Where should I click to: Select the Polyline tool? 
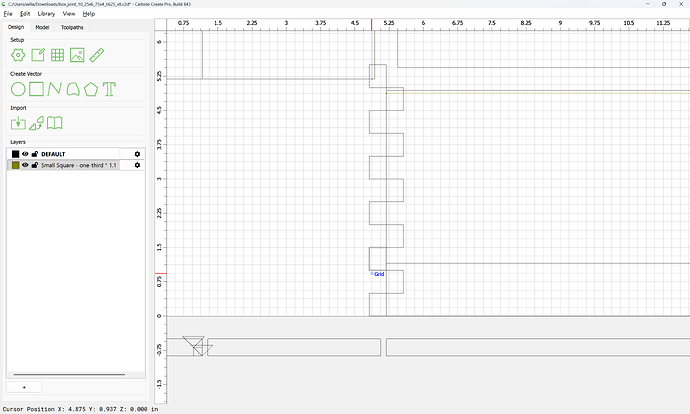coord(55,89)
